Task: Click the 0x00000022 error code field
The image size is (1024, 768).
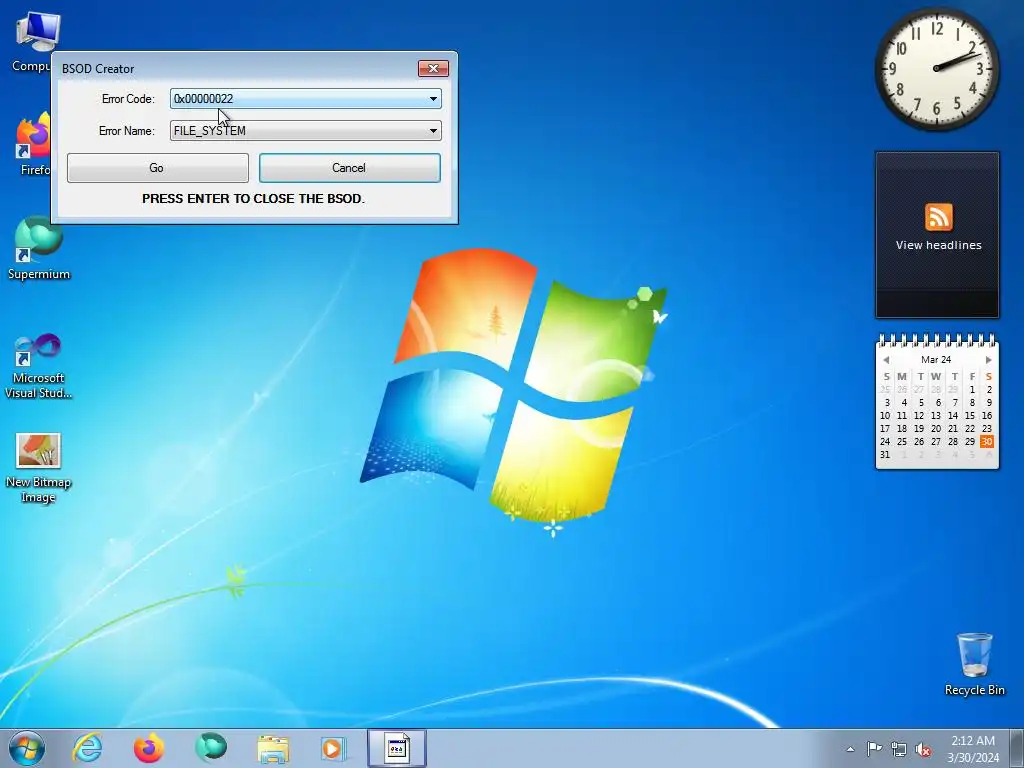Action: 306,99
